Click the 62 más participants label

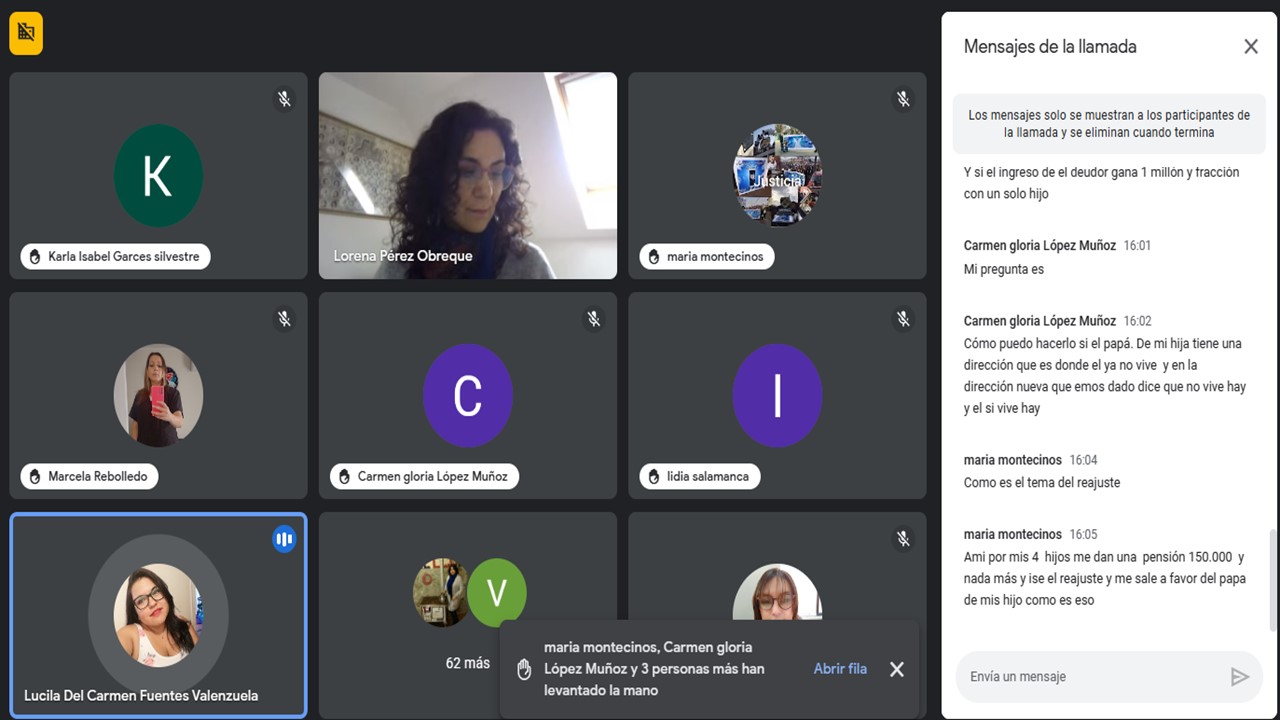[x=468, y=663]
